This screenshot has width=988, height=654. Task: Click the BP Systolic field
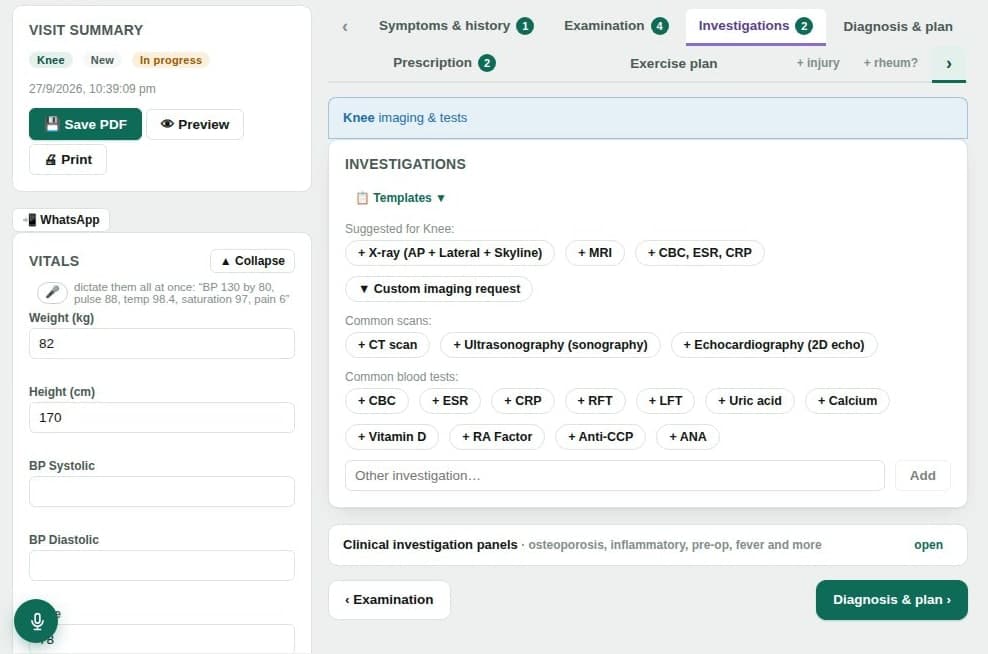point(161,491)
